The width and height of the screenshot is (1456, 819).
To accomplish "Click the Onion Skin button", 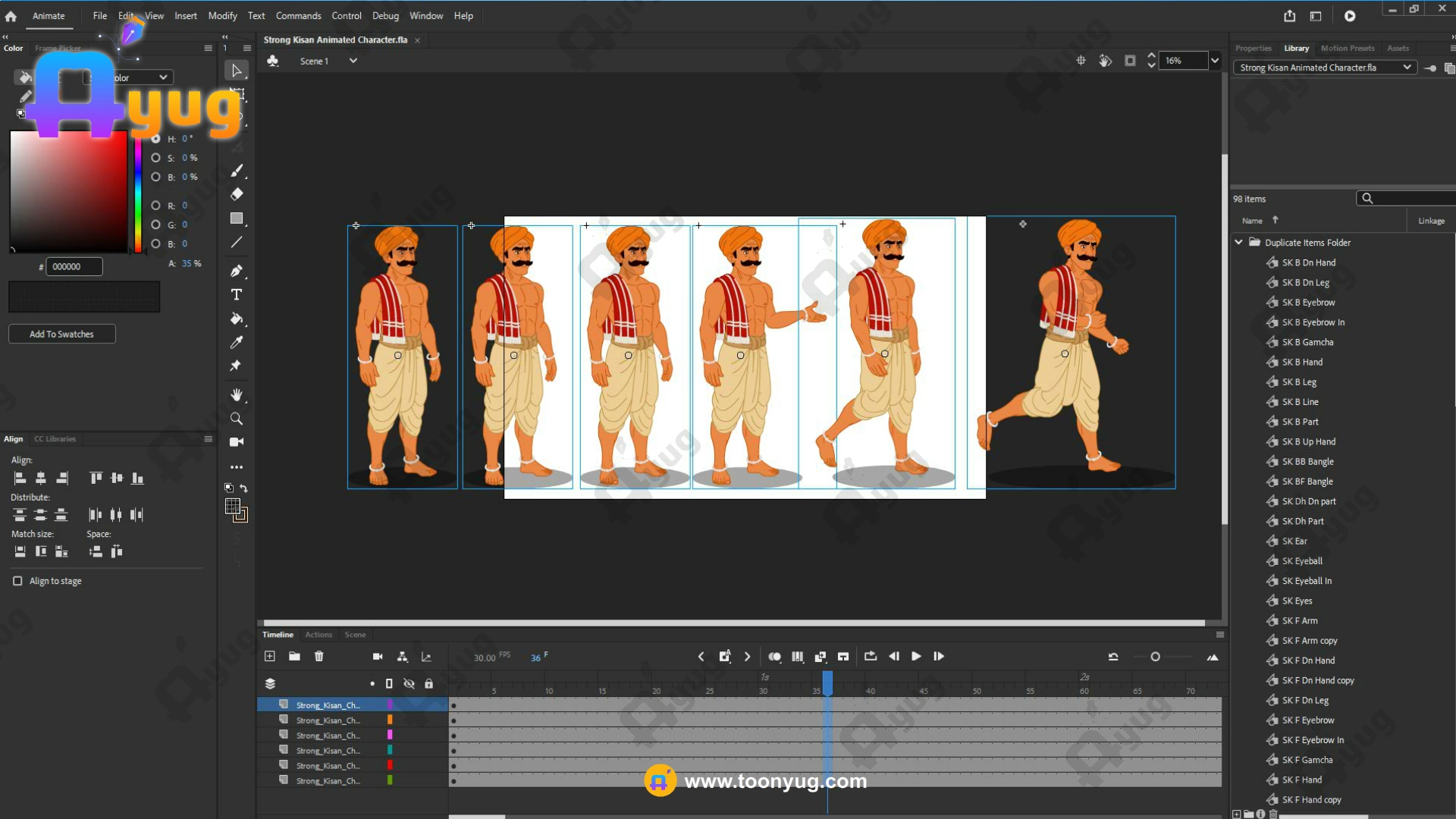I will click(774, 657).
